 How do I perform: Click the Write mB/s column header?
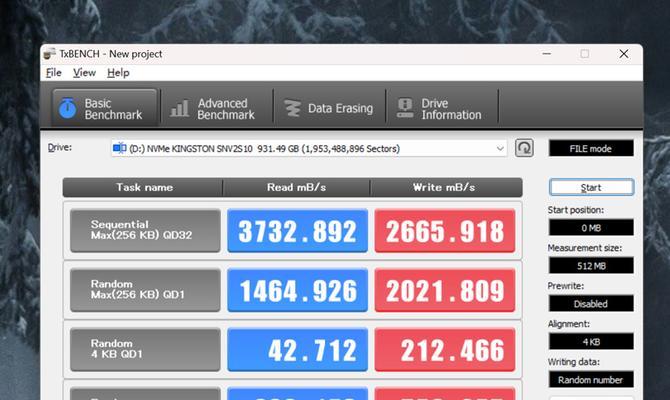point(446,188)
